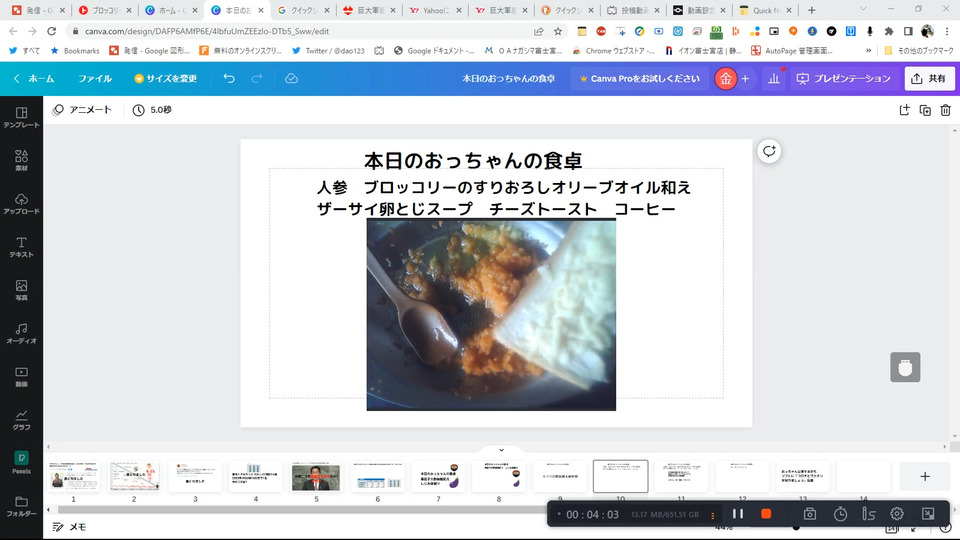Bookmark this page with the star
960x540 pixels.
558,31
